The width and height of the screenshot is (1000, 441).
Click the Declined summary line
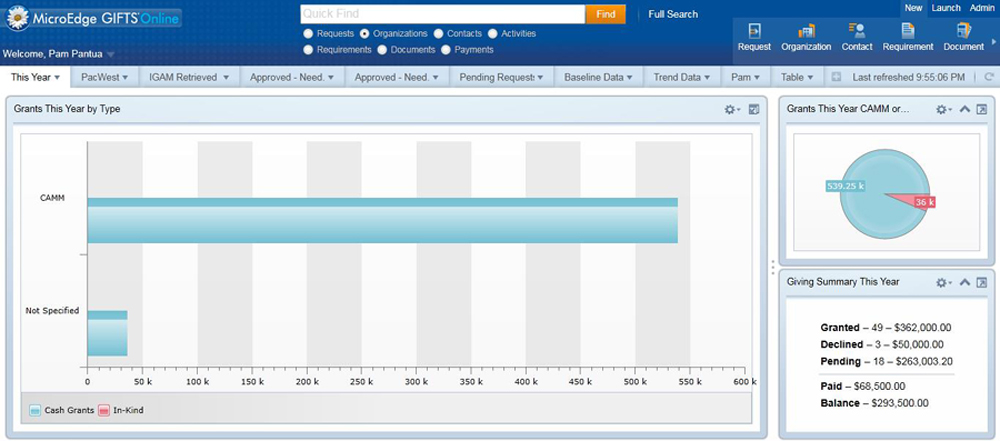click(882, 345)
